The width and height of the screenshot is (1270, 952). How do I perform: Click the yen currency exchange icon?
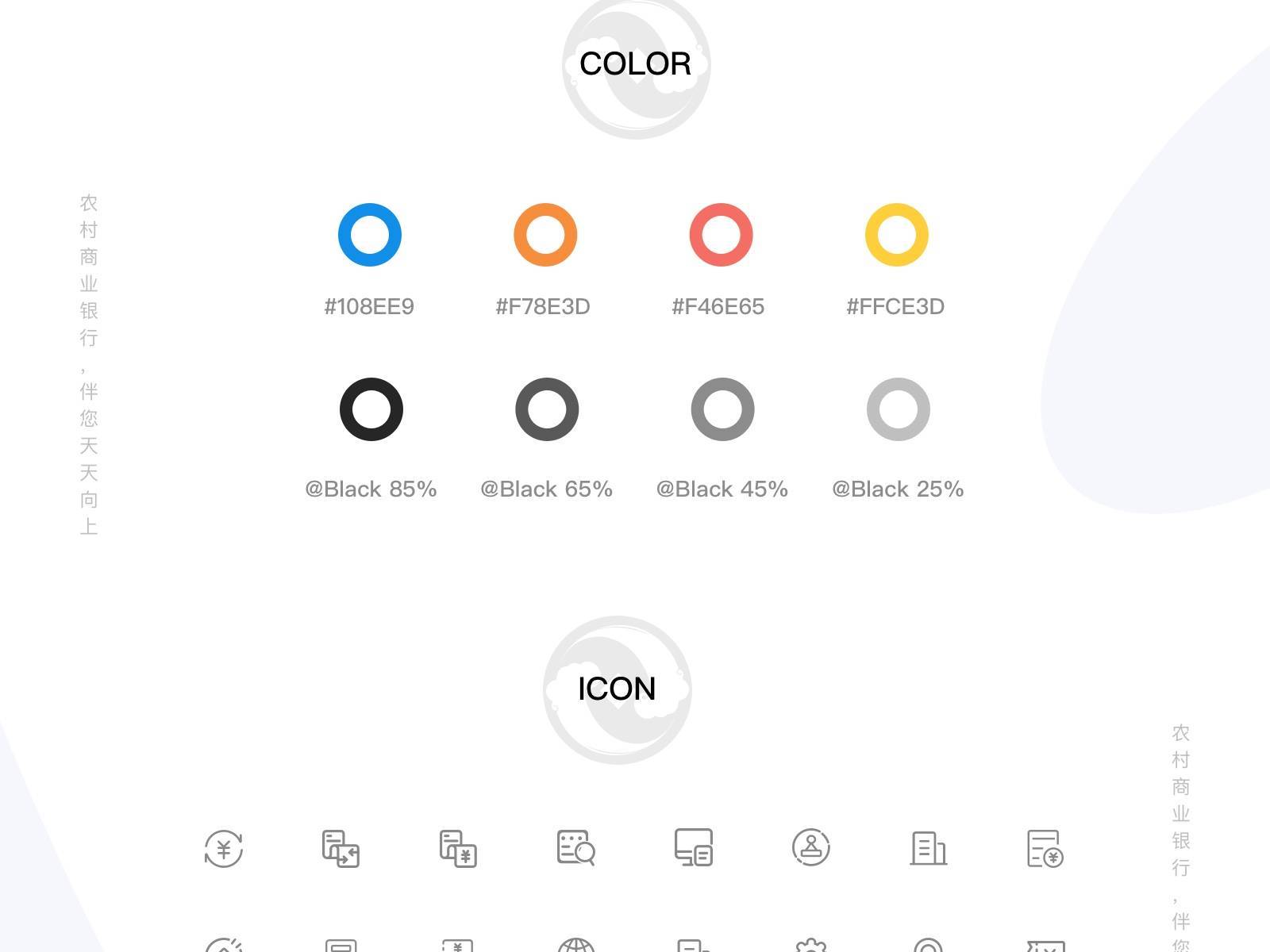pos(224,848)
